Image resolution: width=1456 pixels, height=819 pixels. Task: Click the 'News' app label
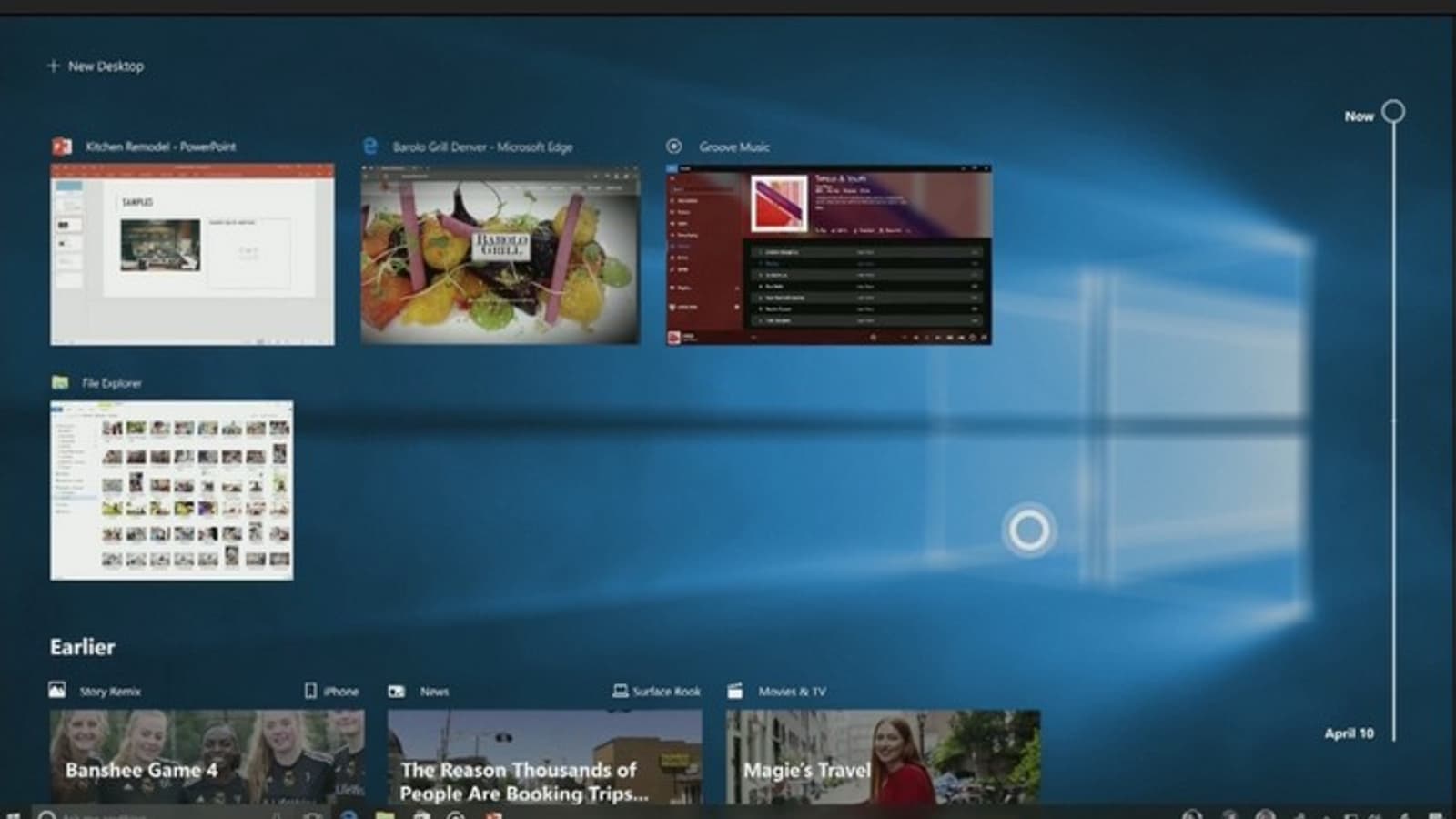pyautogui.click(x=434, y=692)
